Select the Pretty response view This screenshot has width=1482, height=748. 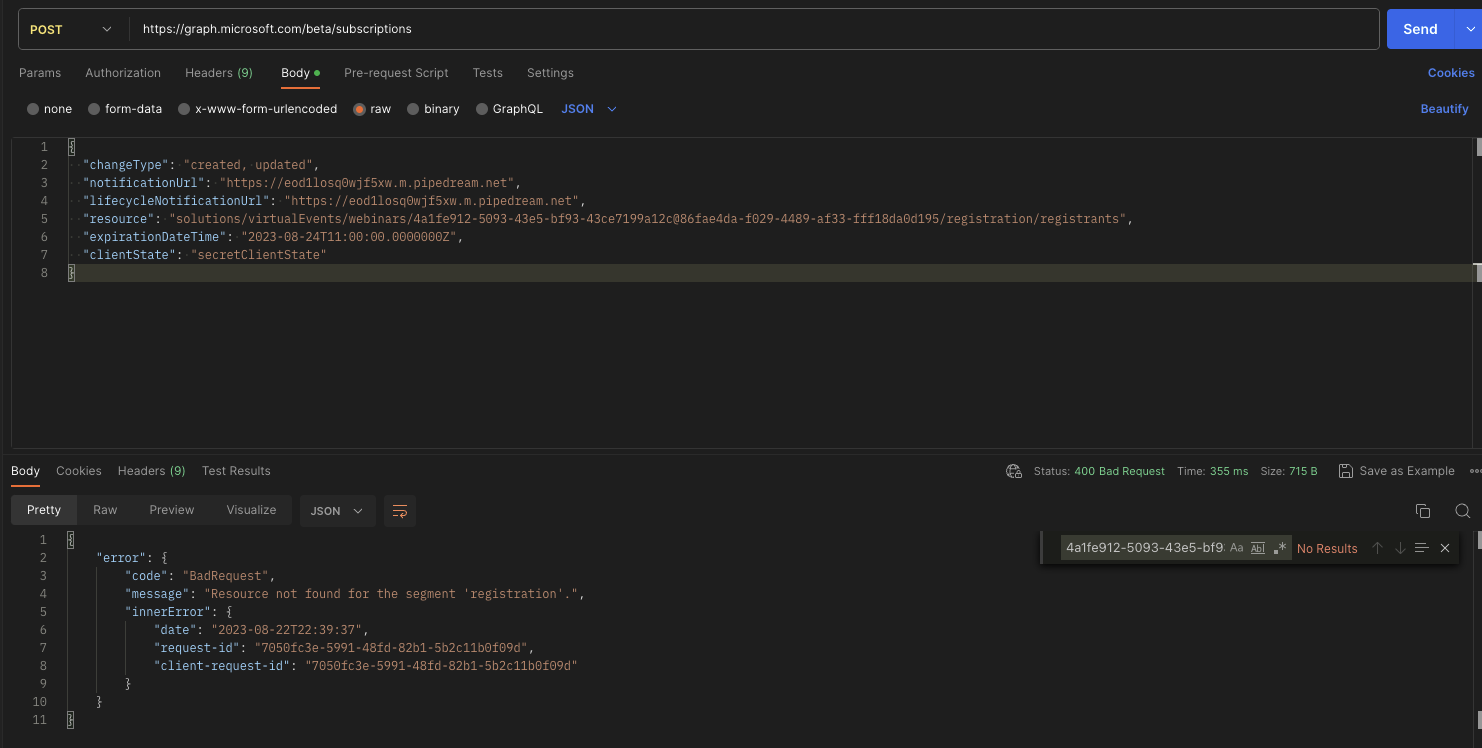44,510
